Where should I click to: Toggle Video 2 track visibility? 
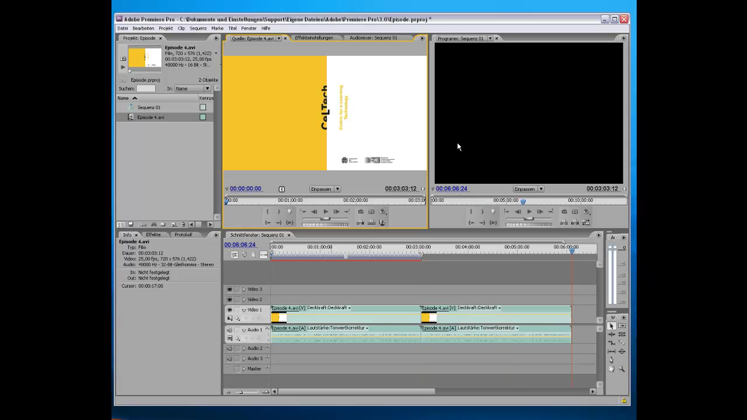[x=229, y=299]
